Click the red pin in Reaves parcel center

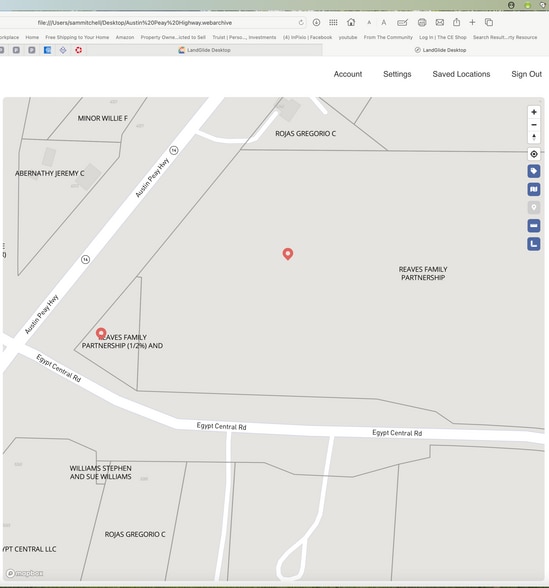click(288, 254)
